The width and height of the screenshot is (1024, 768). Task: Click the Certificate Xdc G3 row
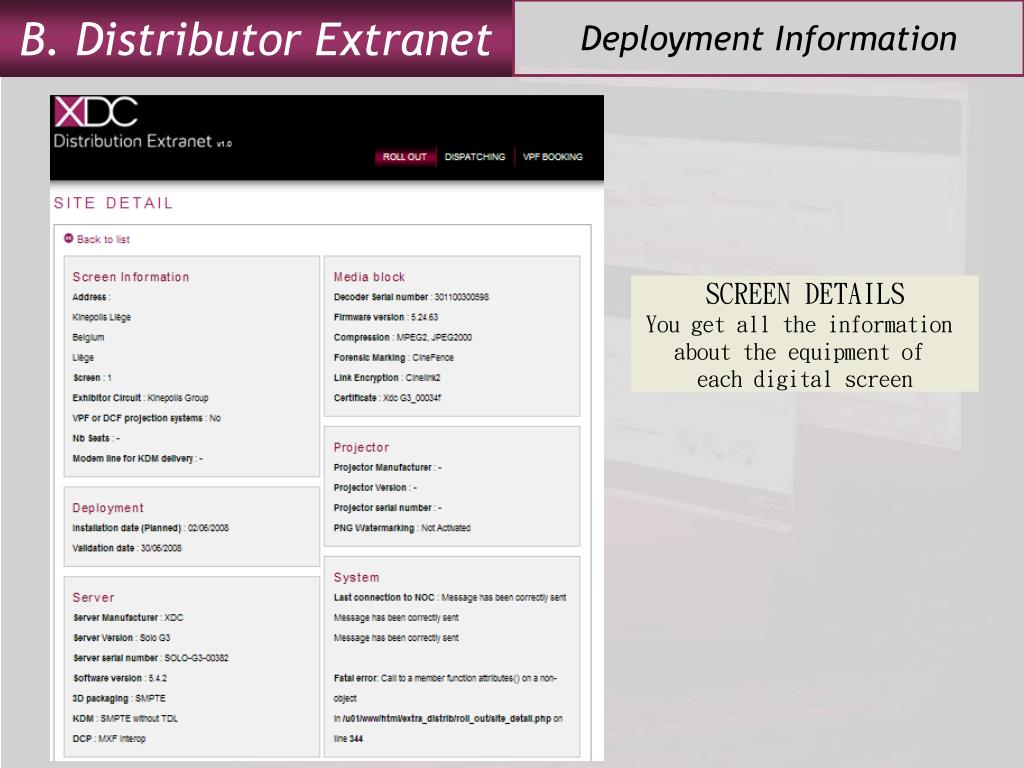tap(387, 398)
